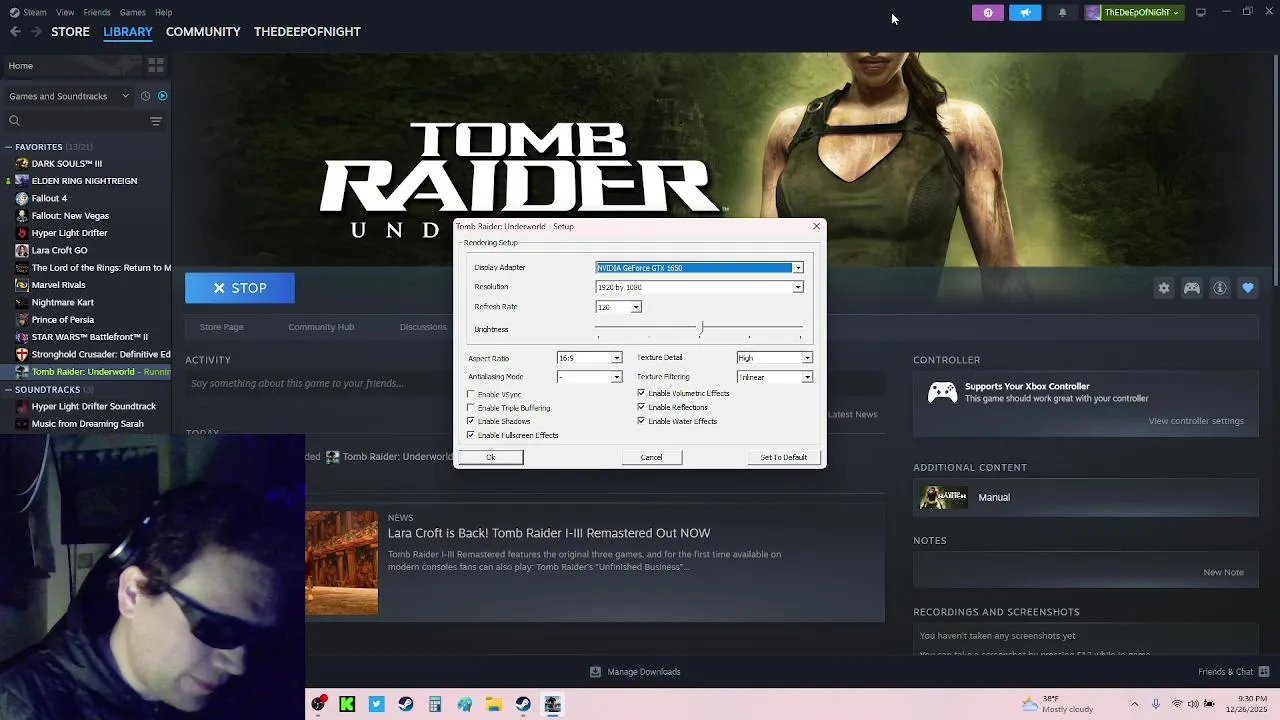
Task: Toggle Enable Water Effects checkbox
Action: [x=641, y=421]
